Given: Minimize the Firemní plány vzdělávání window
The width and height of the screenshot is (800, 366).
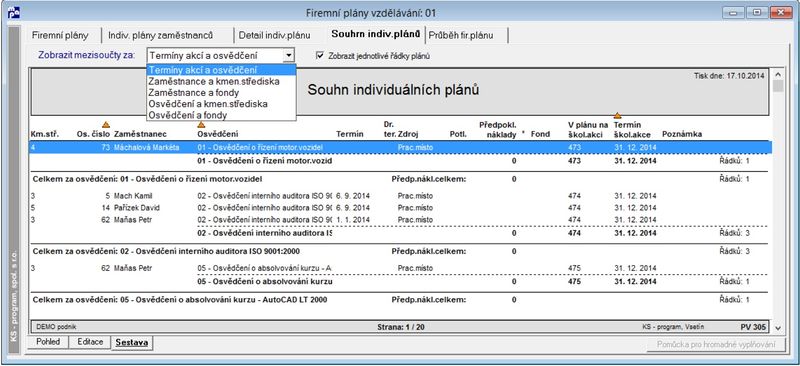Looking at the screenshot, I should tap(733, 13).
